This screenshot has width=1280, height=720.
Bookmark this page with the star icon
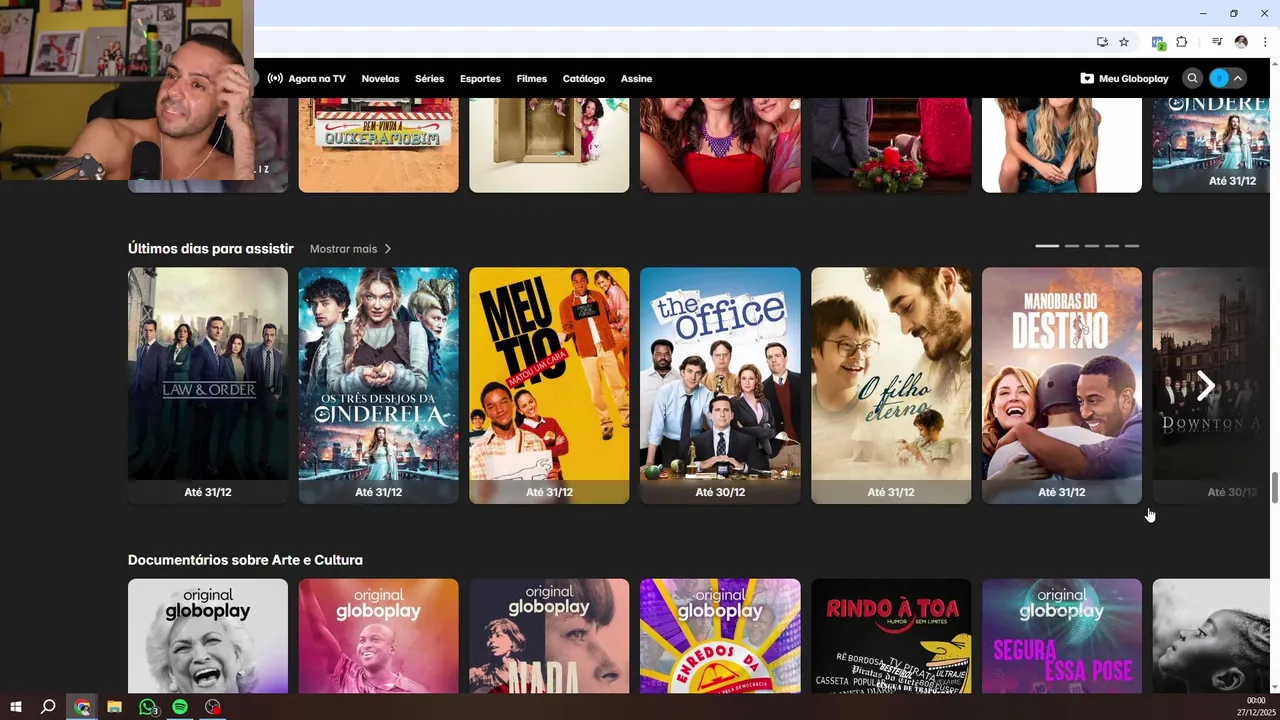pos(1124,42)
